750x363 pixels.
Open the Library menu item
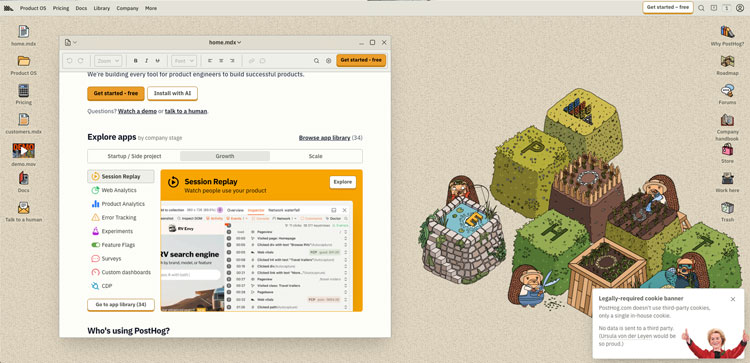pyautogui.click(x=101, y=8)
